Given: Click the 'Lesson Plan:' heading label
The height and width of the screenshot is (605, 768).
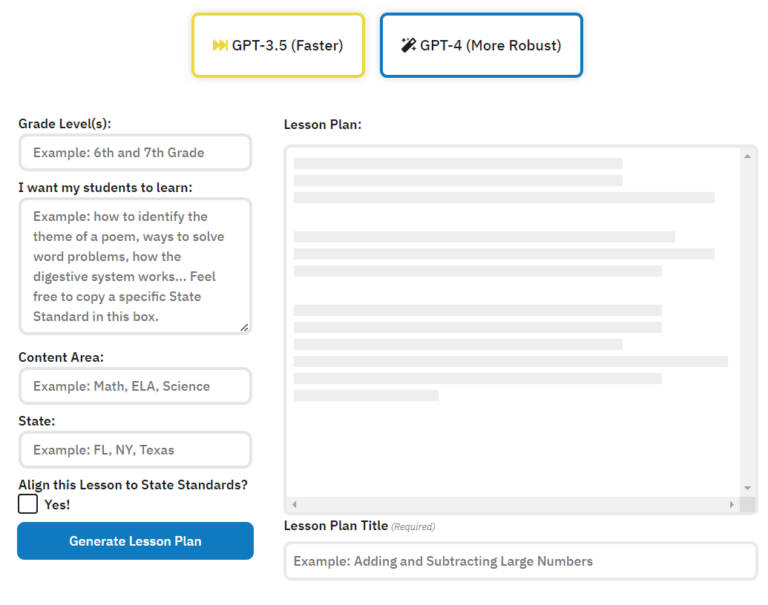Looking at the screenshot, I should point(323,124).
